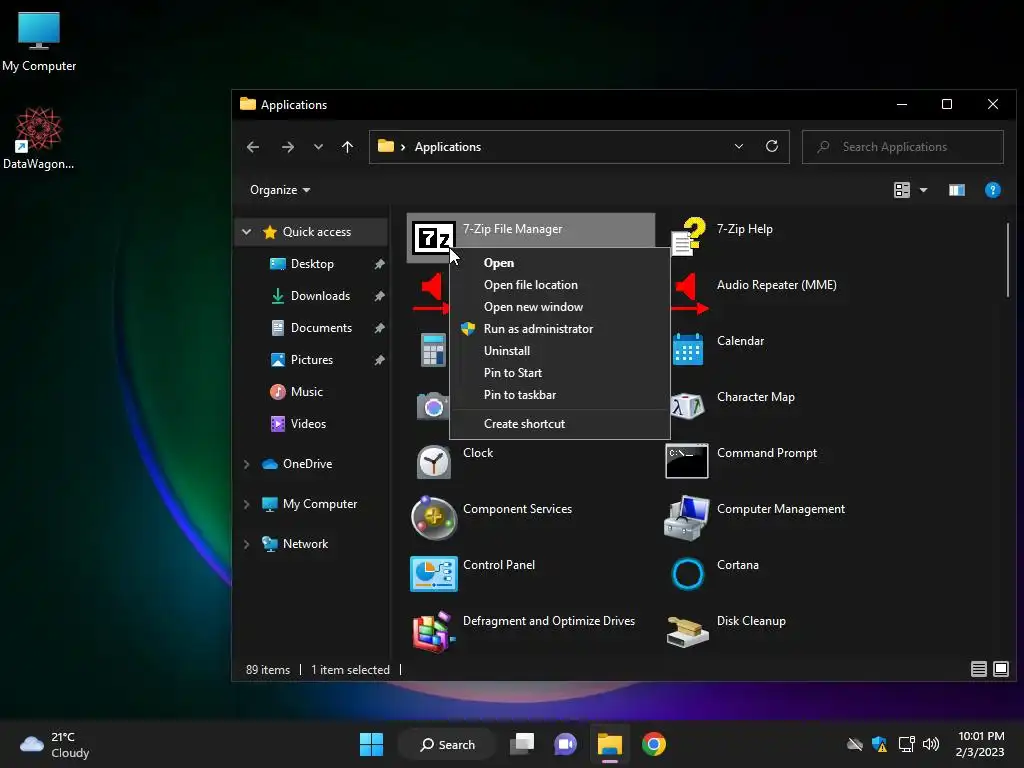Choose Create shortcut
This screenshot has height=768, width=1024.
560,424
